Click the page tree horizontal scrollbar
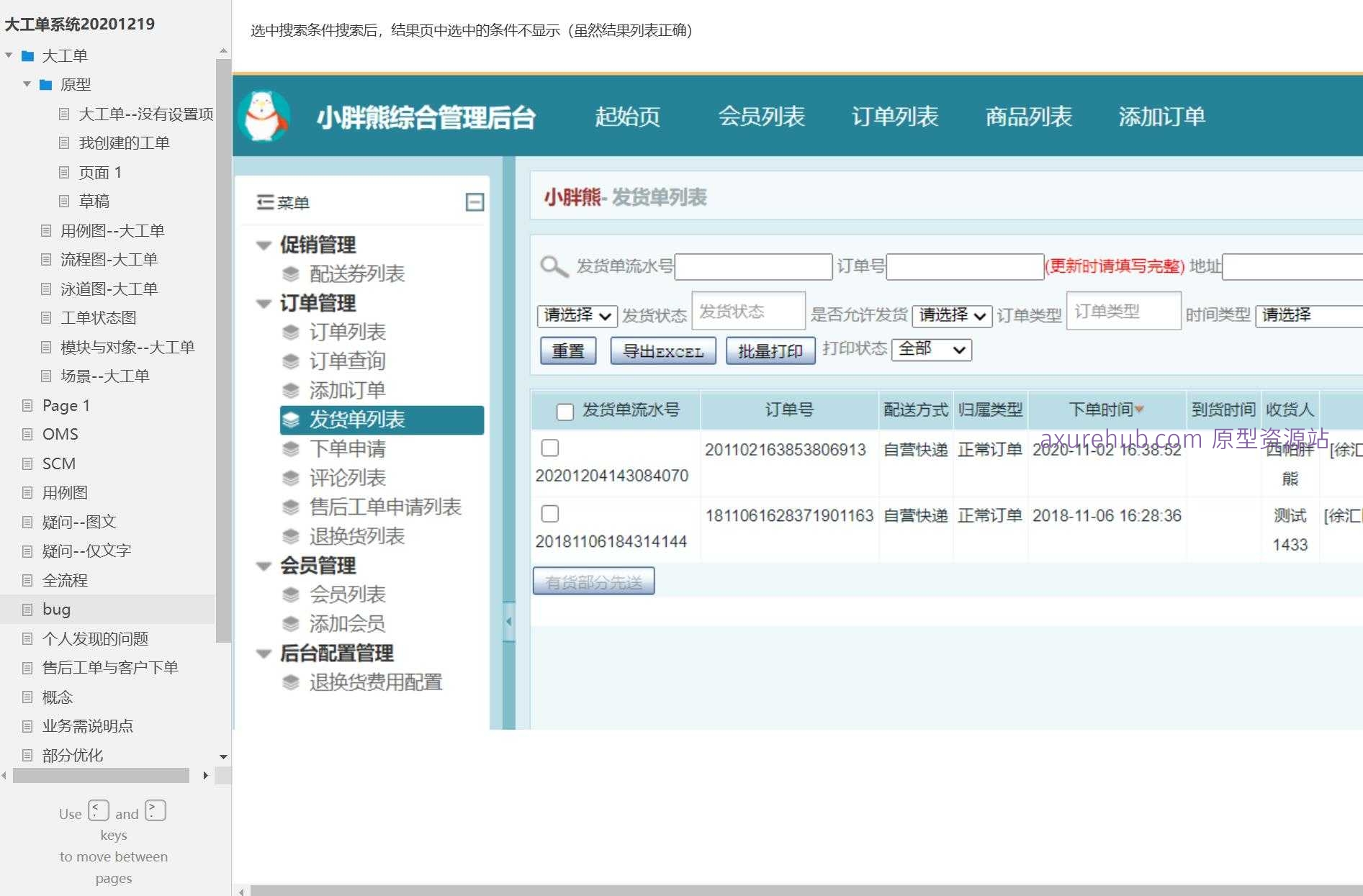The height and width of the screenshot is (896, 1363). 101,775
